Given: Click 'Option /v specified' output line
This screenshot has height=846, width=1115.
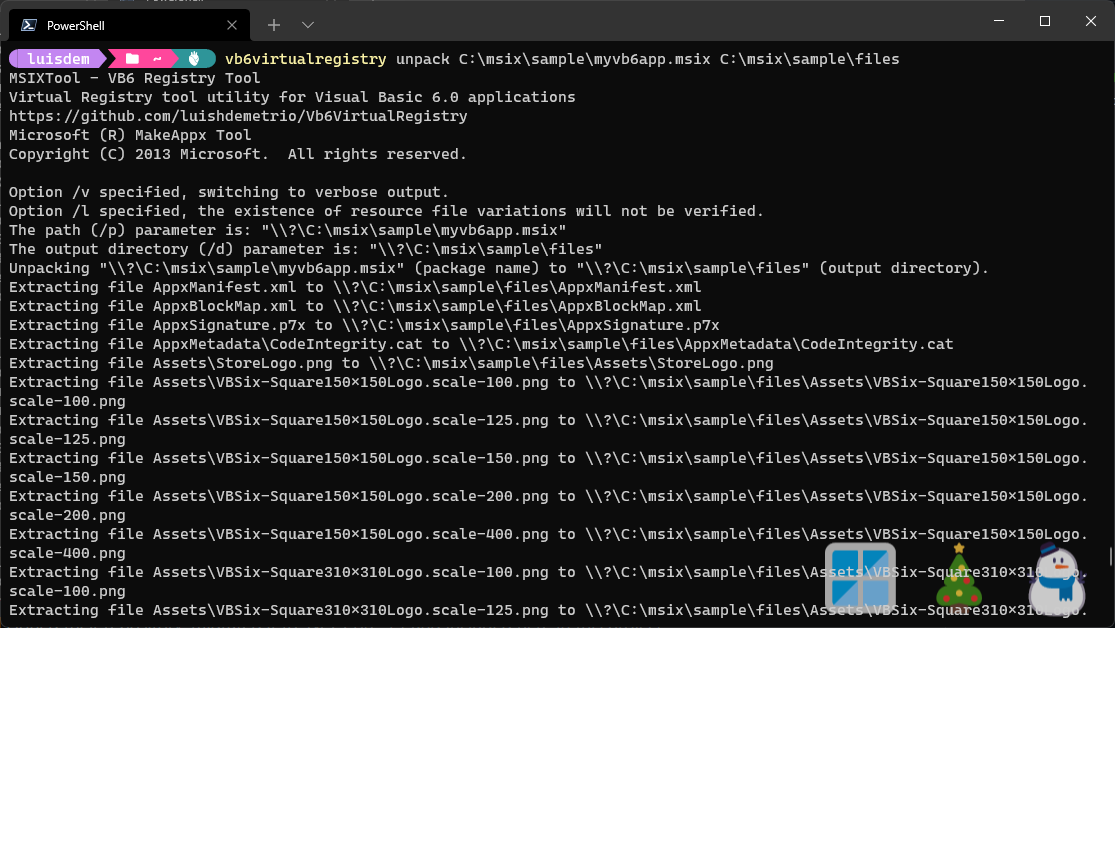Looking at the screenshot, I should point(229,192).
